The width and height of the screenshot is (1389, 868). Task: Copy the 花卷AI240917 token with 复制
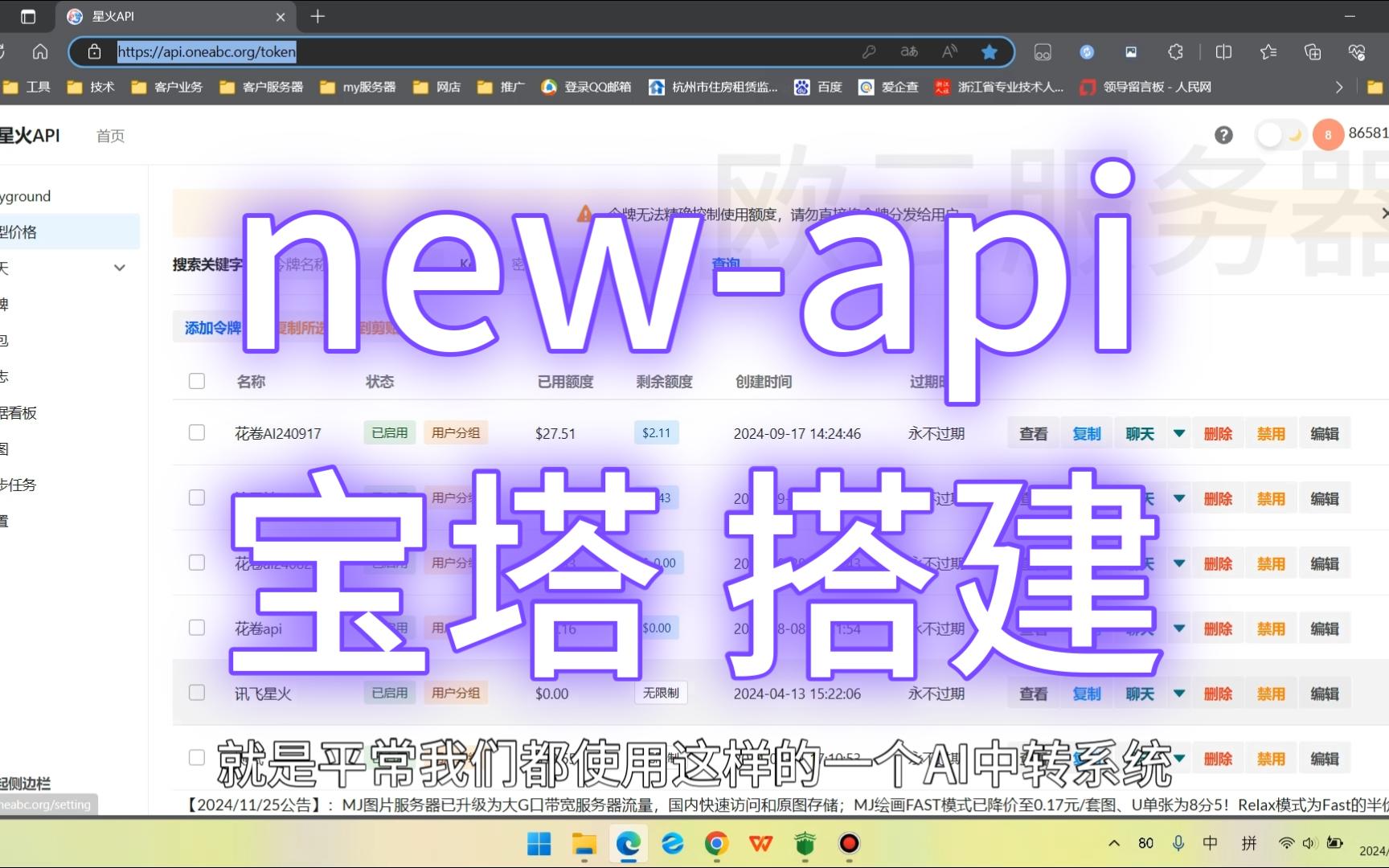pyautogui.click(x=1087, y=433)
